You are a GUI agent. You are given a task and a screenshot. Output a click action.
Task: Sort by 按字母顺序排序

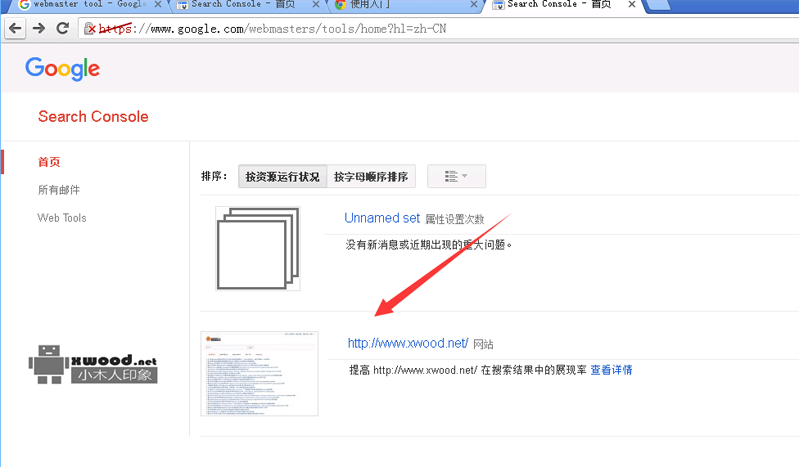(x=371, y=176)
